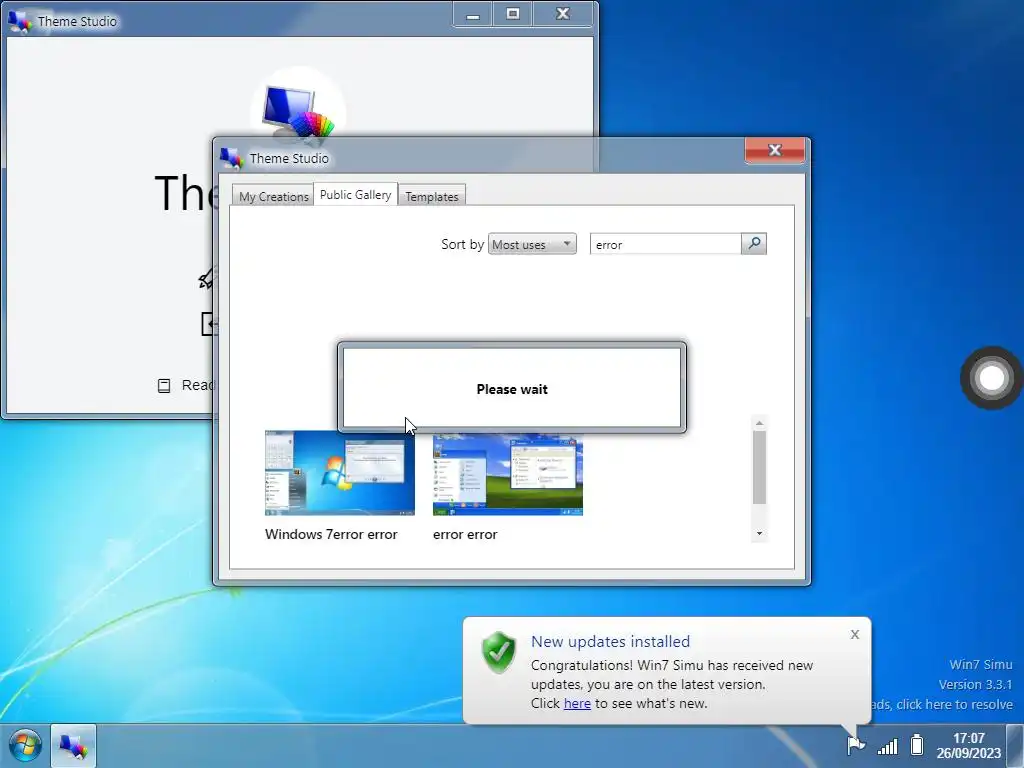Click the gallery scrollbar down arrow

(x=759, y=534)
